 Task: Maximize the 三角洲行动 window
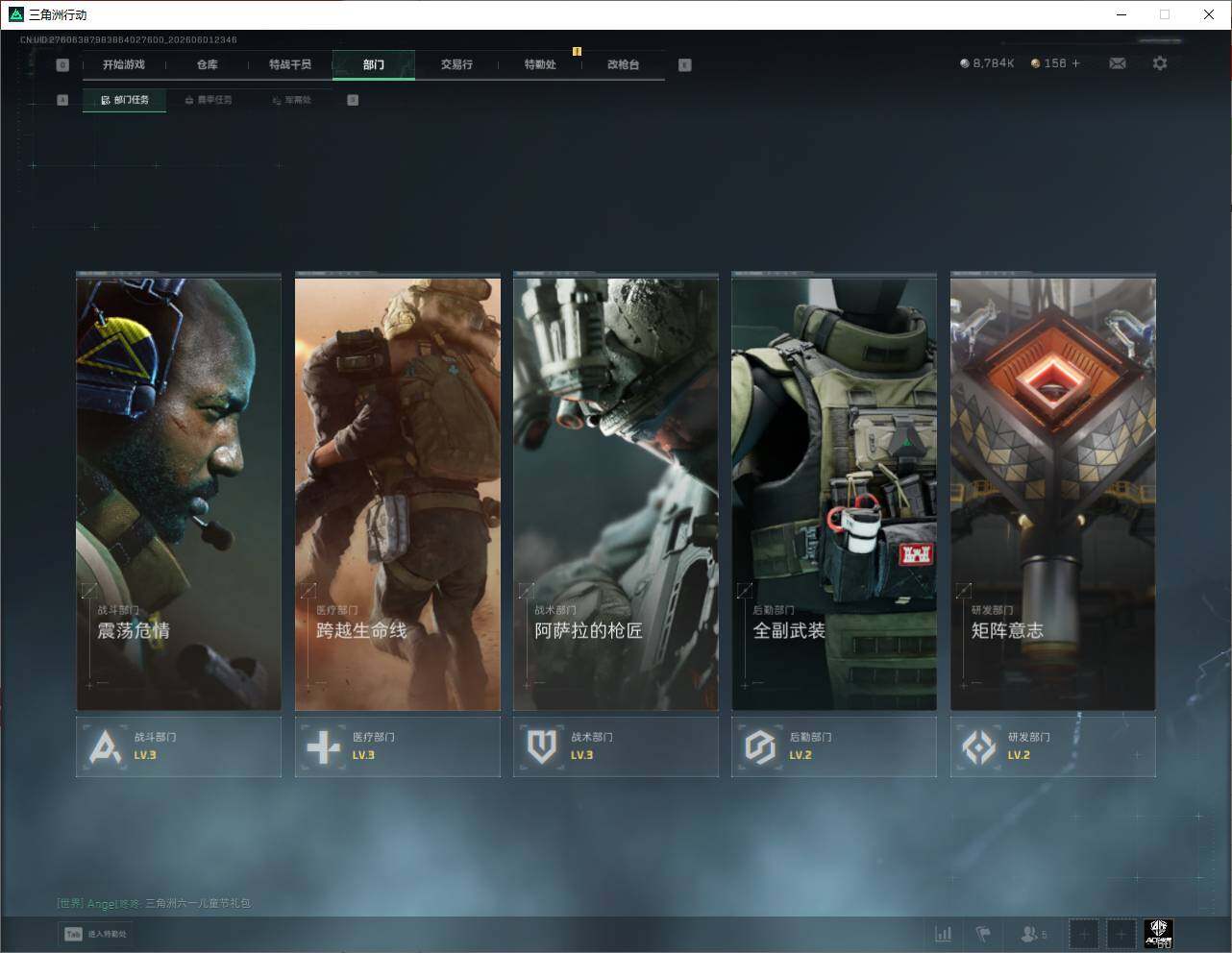point(1165,14)
